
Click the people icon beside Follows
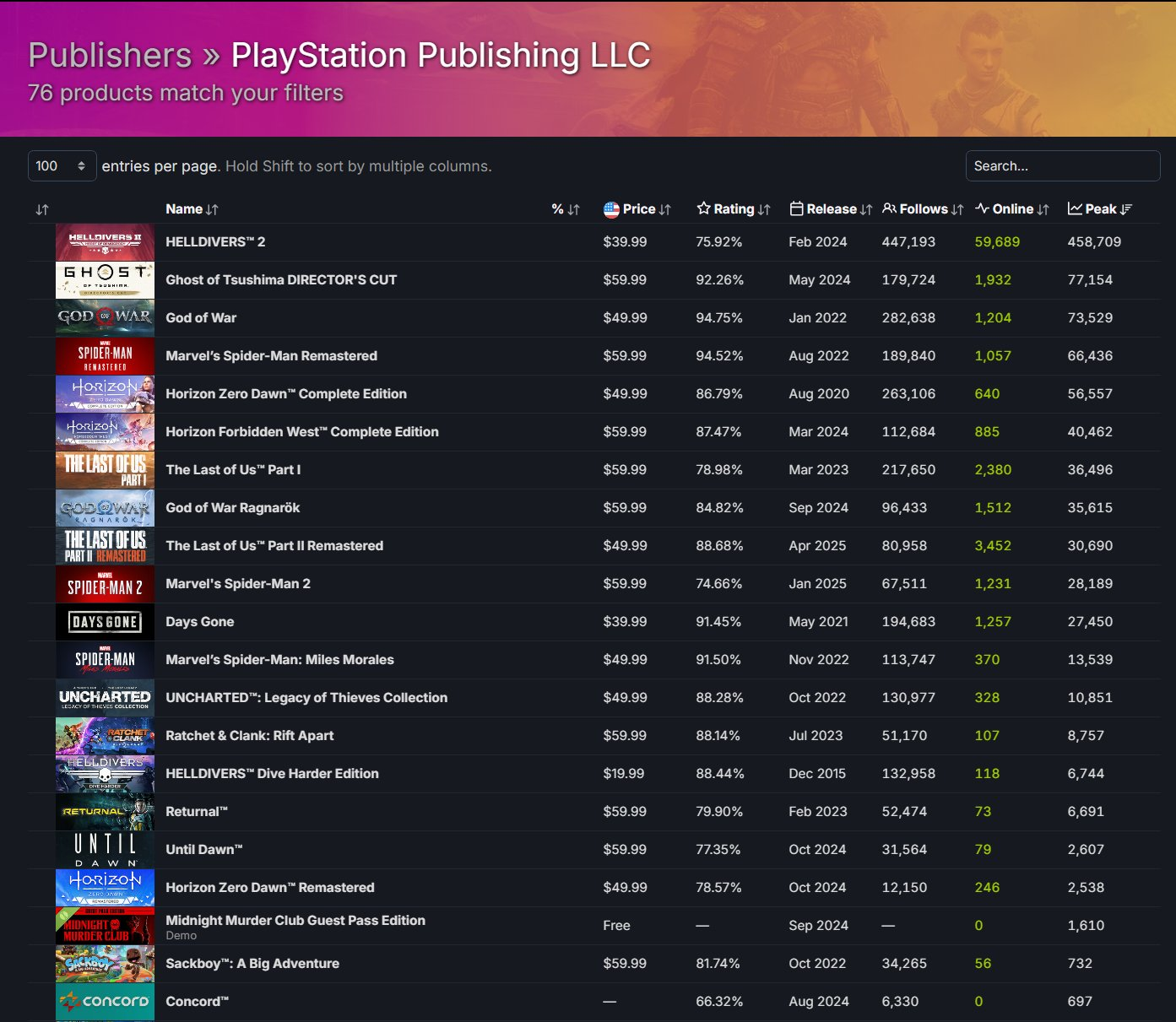889,208
